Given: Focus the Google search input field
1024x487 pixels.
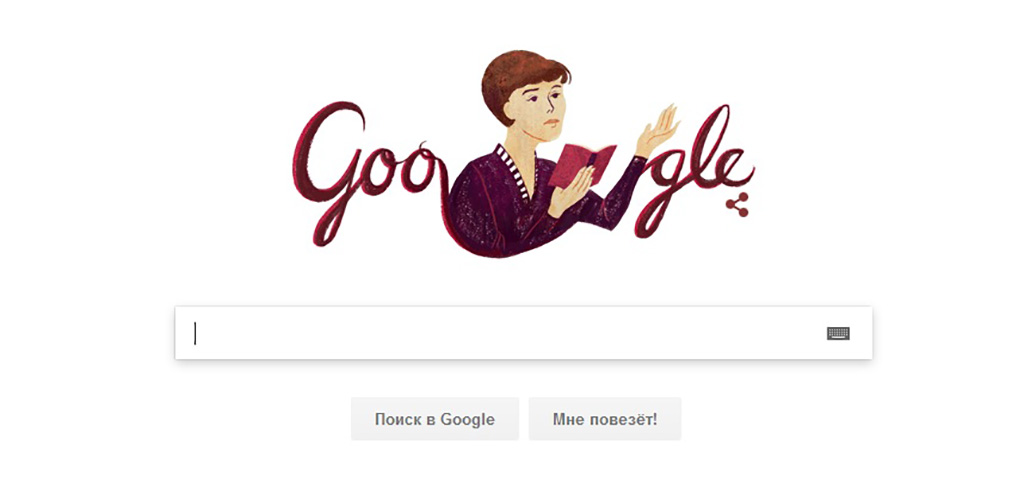Looking at the screenshot, I should [x=523, y=333].
